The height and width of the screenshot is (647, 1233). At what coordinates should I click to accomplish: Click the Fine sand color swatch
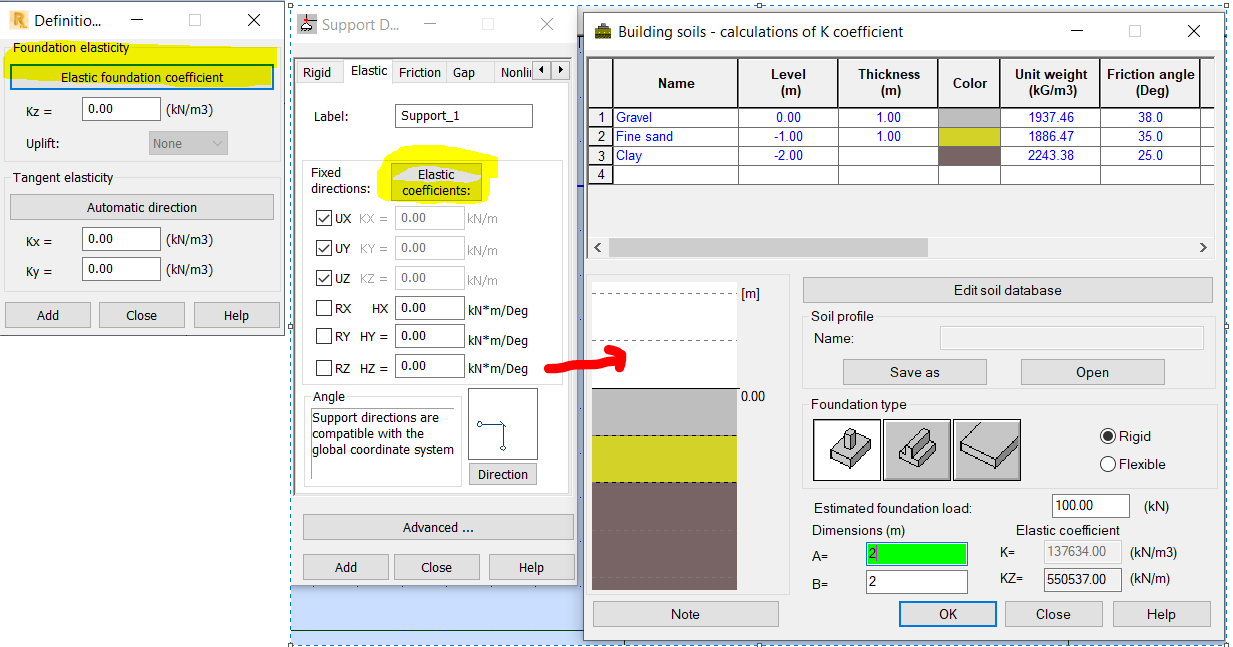point(968,136)
